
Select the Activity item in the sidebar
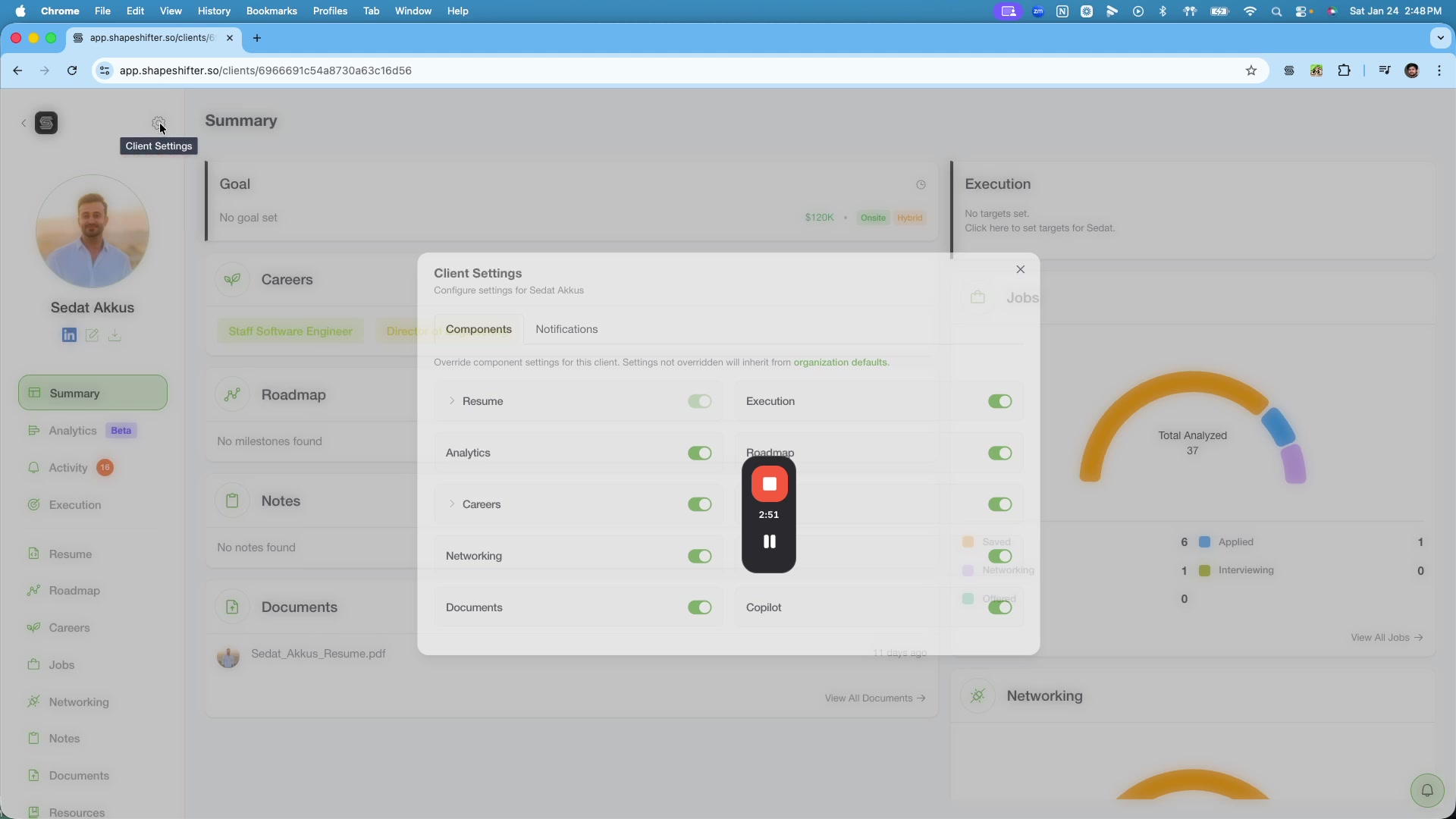coord(67,468)
